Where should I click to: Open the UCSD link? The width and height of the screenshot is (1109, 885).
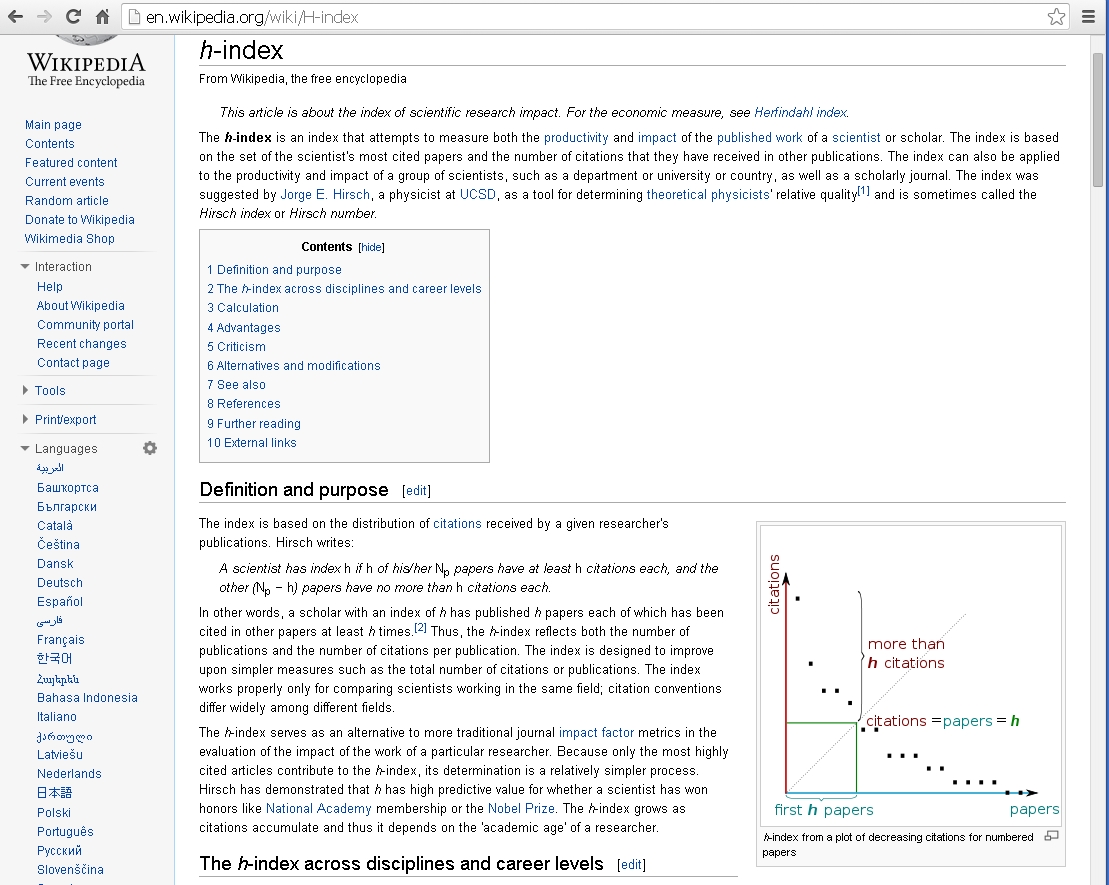(x=477, y=195)
